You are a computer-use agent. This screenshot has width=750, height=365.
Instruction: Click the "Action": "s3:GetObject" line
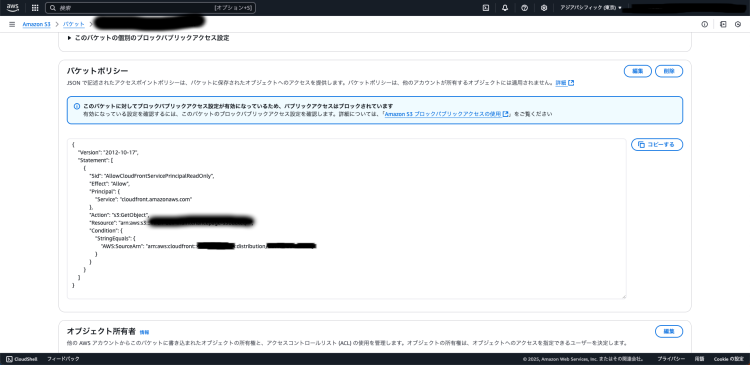120,214
